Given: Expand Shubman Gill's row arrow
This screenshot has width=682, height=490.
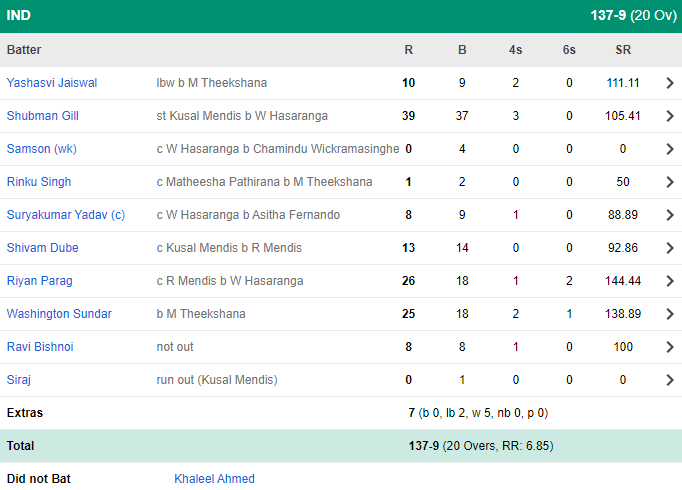Looking at the screenshot, I should pos(670,116).
